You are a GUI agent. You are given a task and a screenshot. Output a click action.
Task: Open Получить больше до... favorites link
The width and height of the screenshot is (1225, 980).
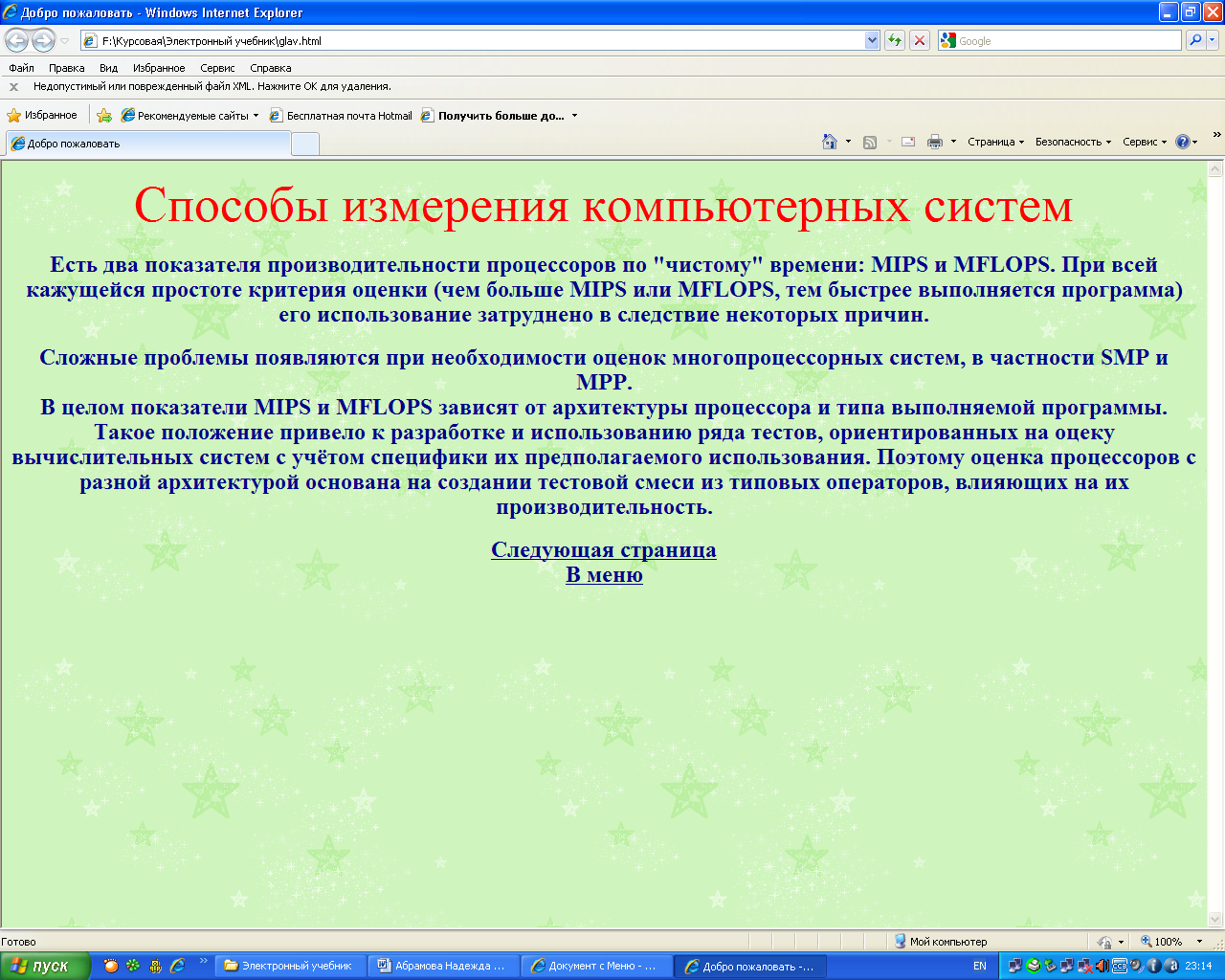(493, 116)
